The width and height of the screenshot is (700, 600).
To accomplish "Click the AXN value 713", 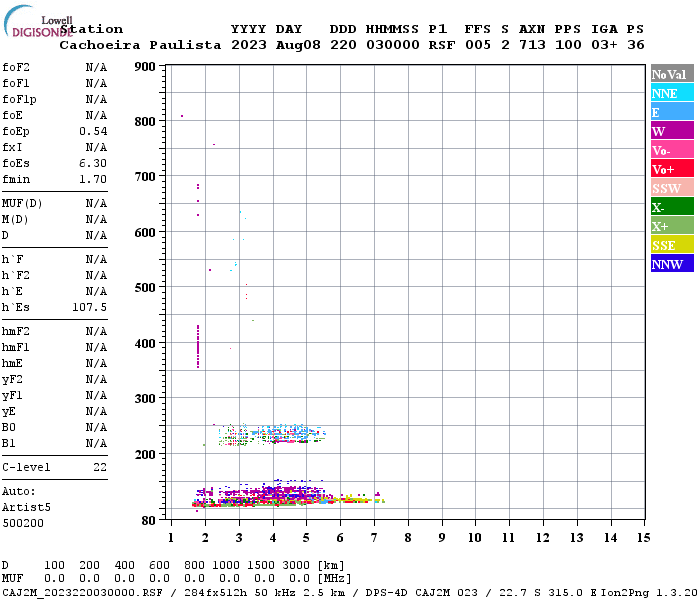I will coord(532,45).
